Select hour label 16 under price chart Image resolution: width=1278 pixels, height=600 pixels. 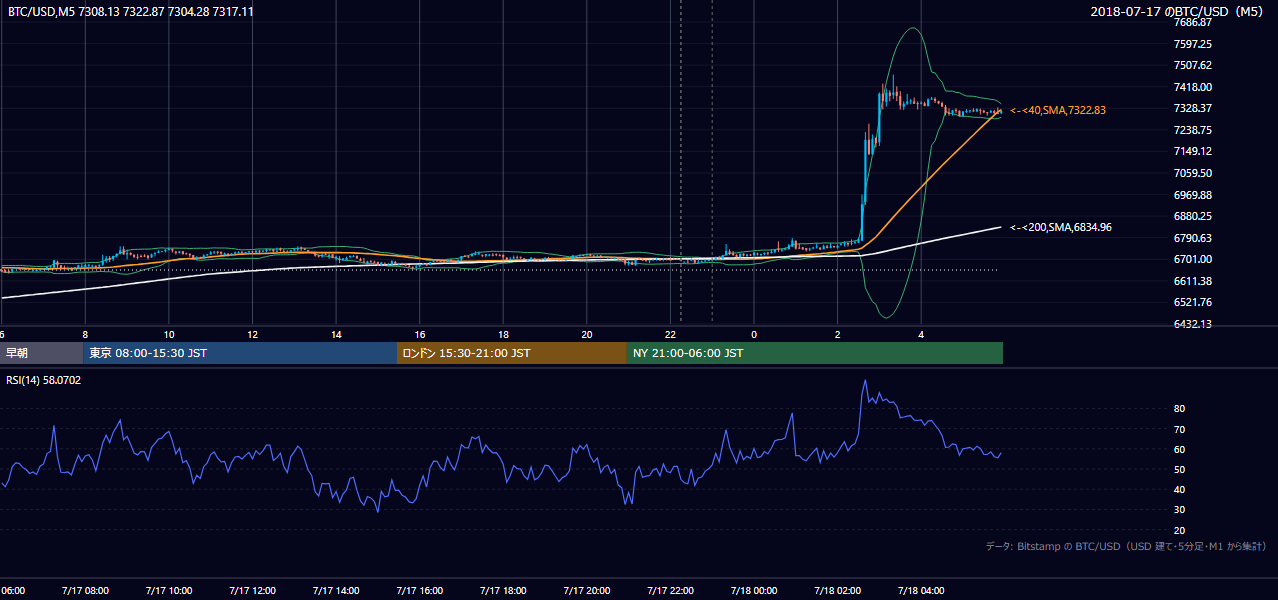pyautogui.click(x=420, y=334)
